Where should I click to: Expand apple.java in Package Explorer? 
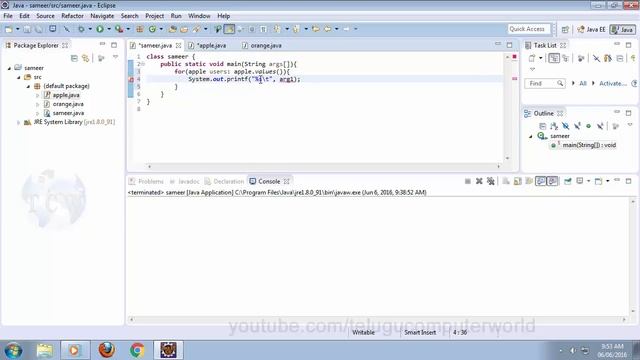(38, 95)
